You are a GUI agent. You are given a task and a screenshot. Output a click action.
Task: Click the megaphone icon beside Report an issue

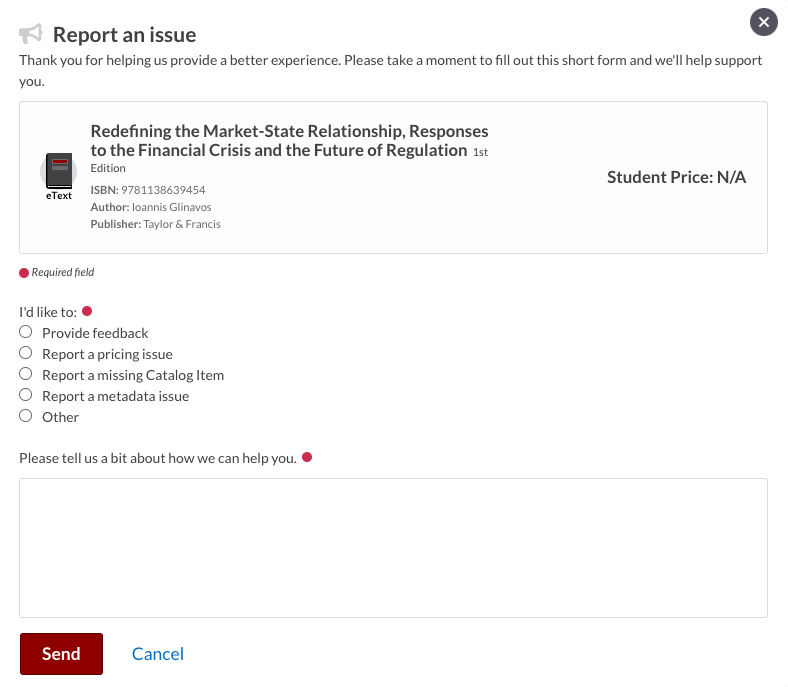click(31, 34)
